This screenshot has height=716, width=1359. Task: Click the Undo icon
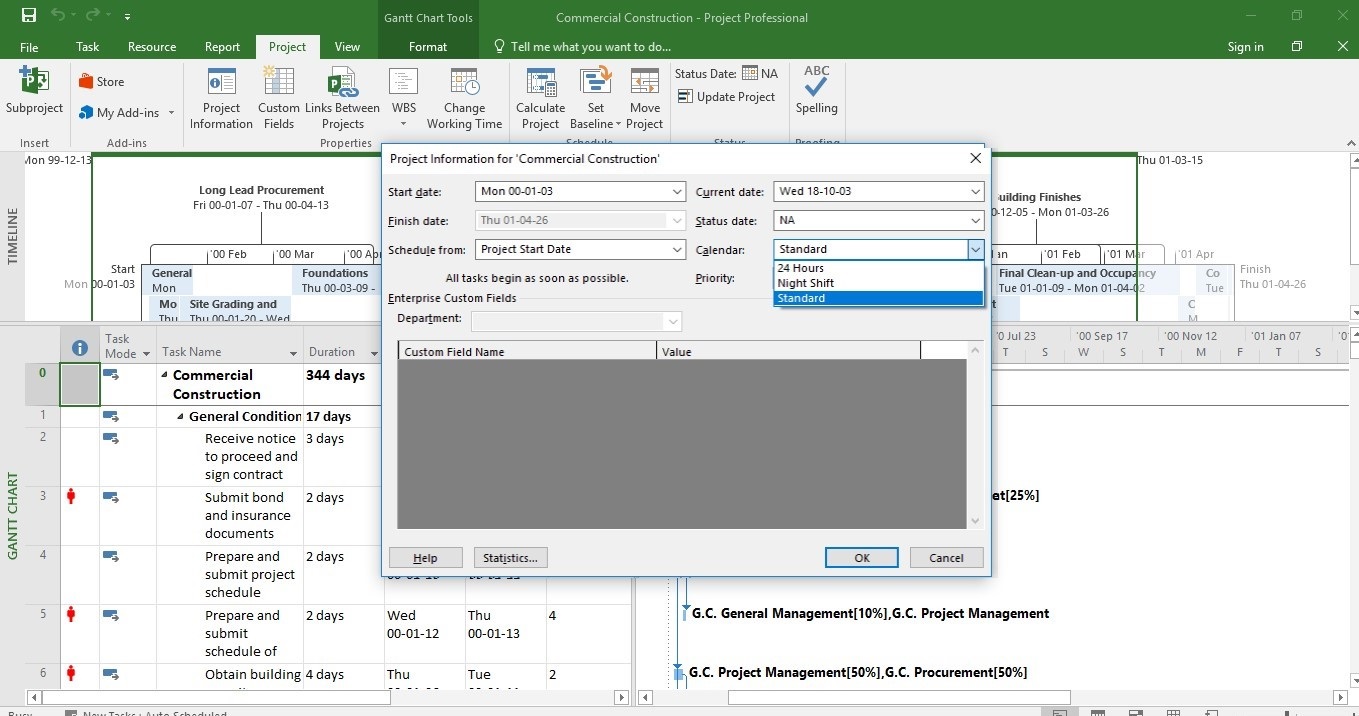[58, 16]
